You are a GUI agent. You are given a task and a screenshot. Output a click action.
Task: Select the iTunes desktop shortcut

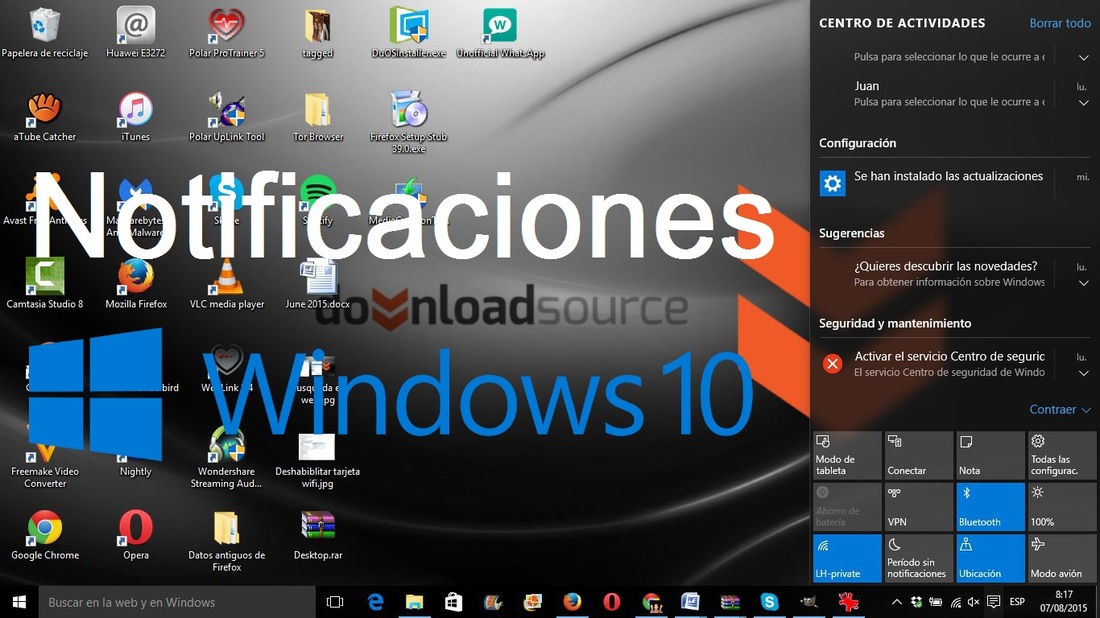point(135,116)
